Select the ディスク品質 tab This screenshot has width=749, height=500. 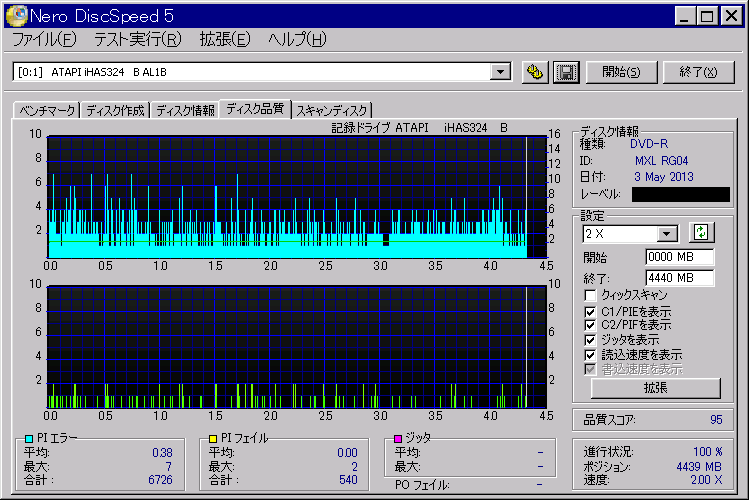click(256, 108)
